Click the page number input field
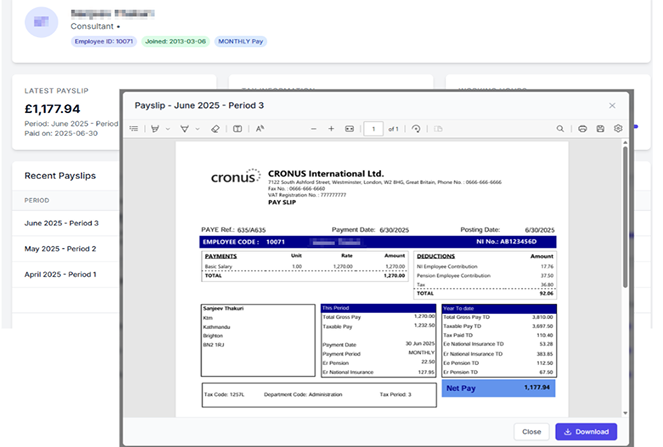 point(373,129)
